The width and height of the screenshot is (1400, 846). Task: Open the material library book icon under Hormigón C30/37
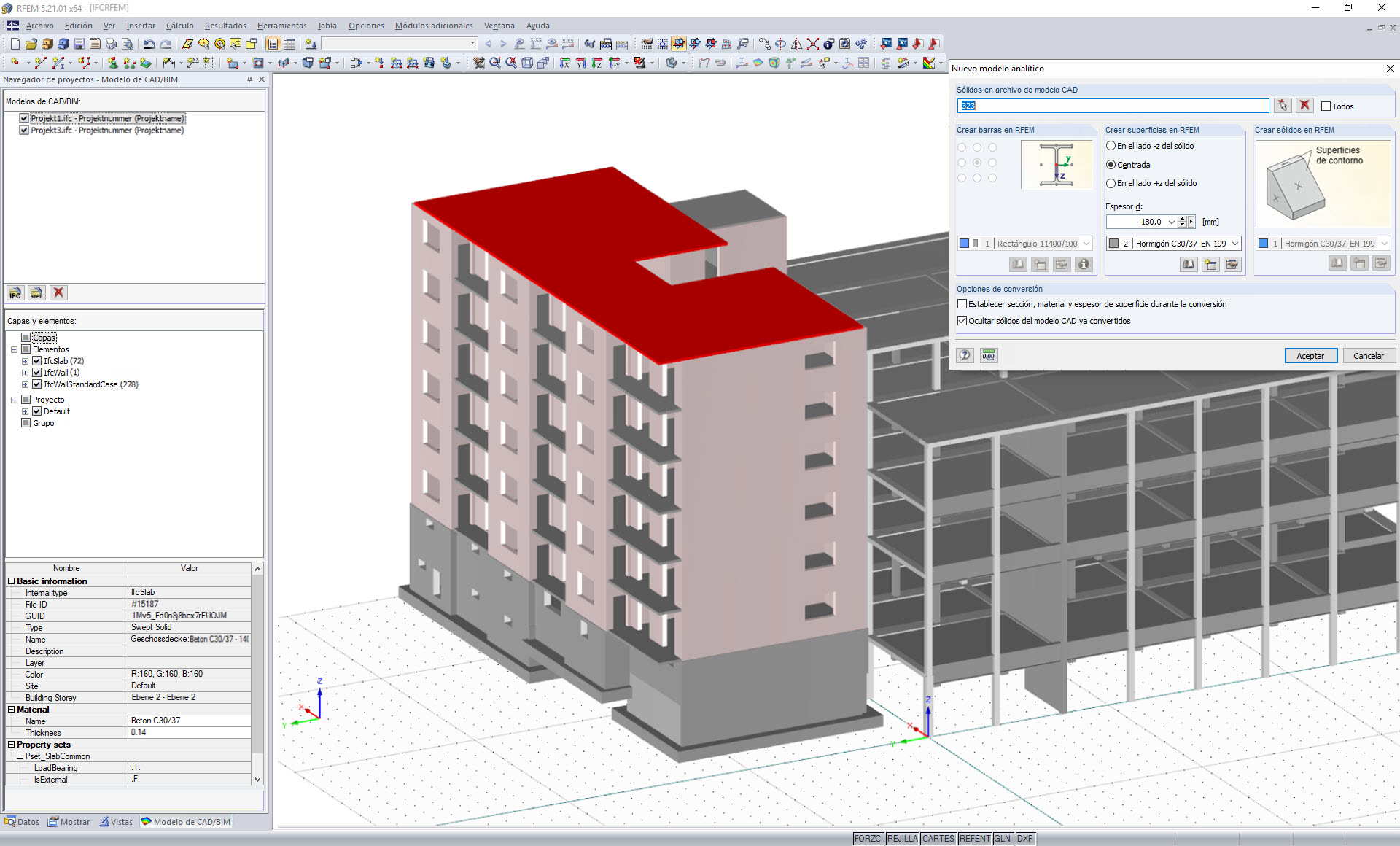click(x=1189, y=265)
